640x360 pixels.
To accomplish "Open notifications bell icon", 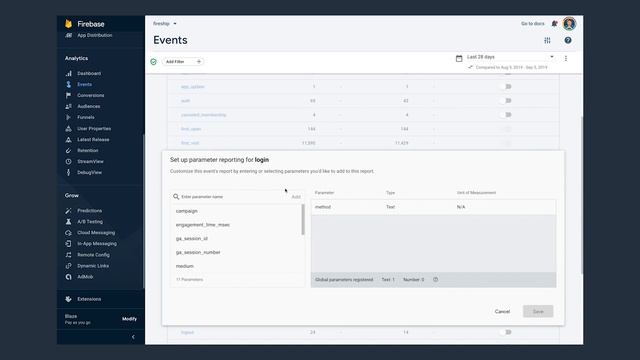I will point(554,24).
